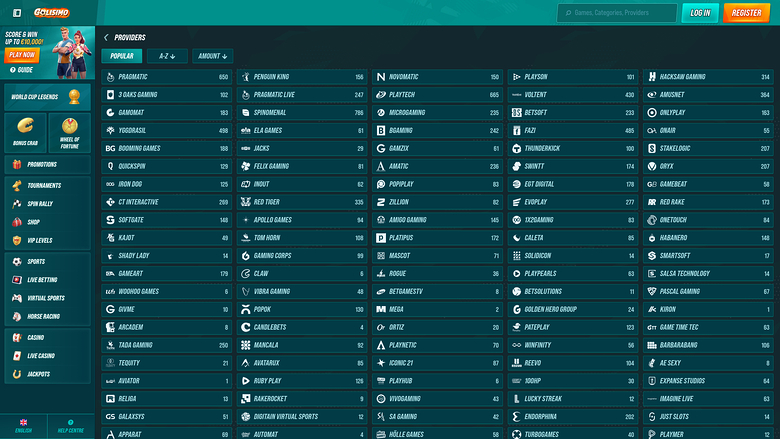
Task: Open Tournaments trophy icon in sidebar
Action: (x=17, y=185)
